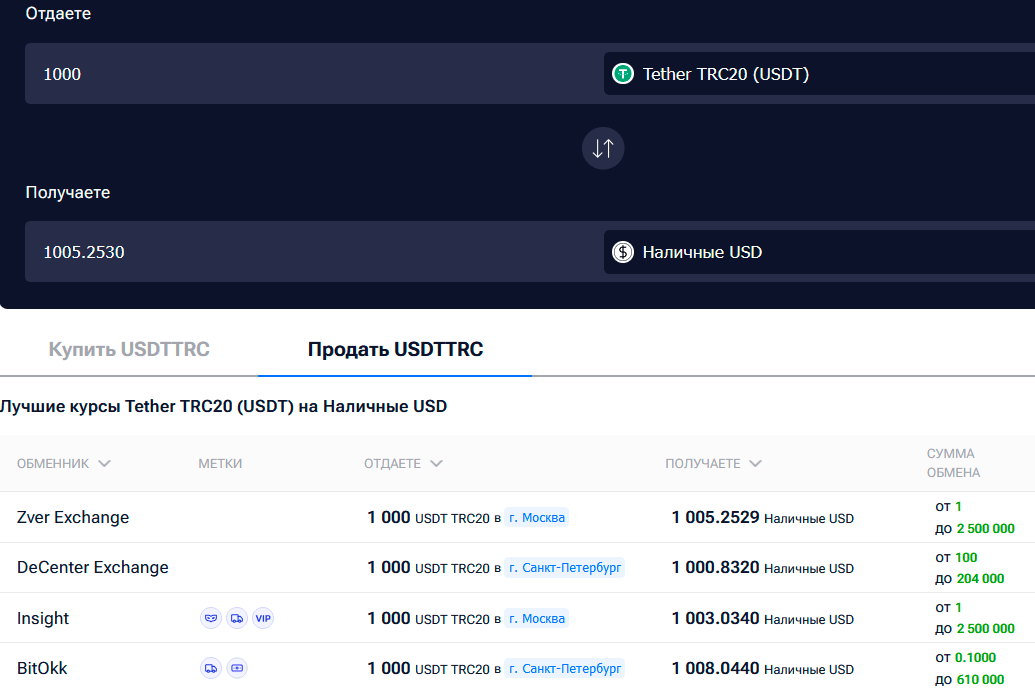Open the DeCenter Exchange offer
Screen dimensions: 1035x690
click(x=92, y=567)
